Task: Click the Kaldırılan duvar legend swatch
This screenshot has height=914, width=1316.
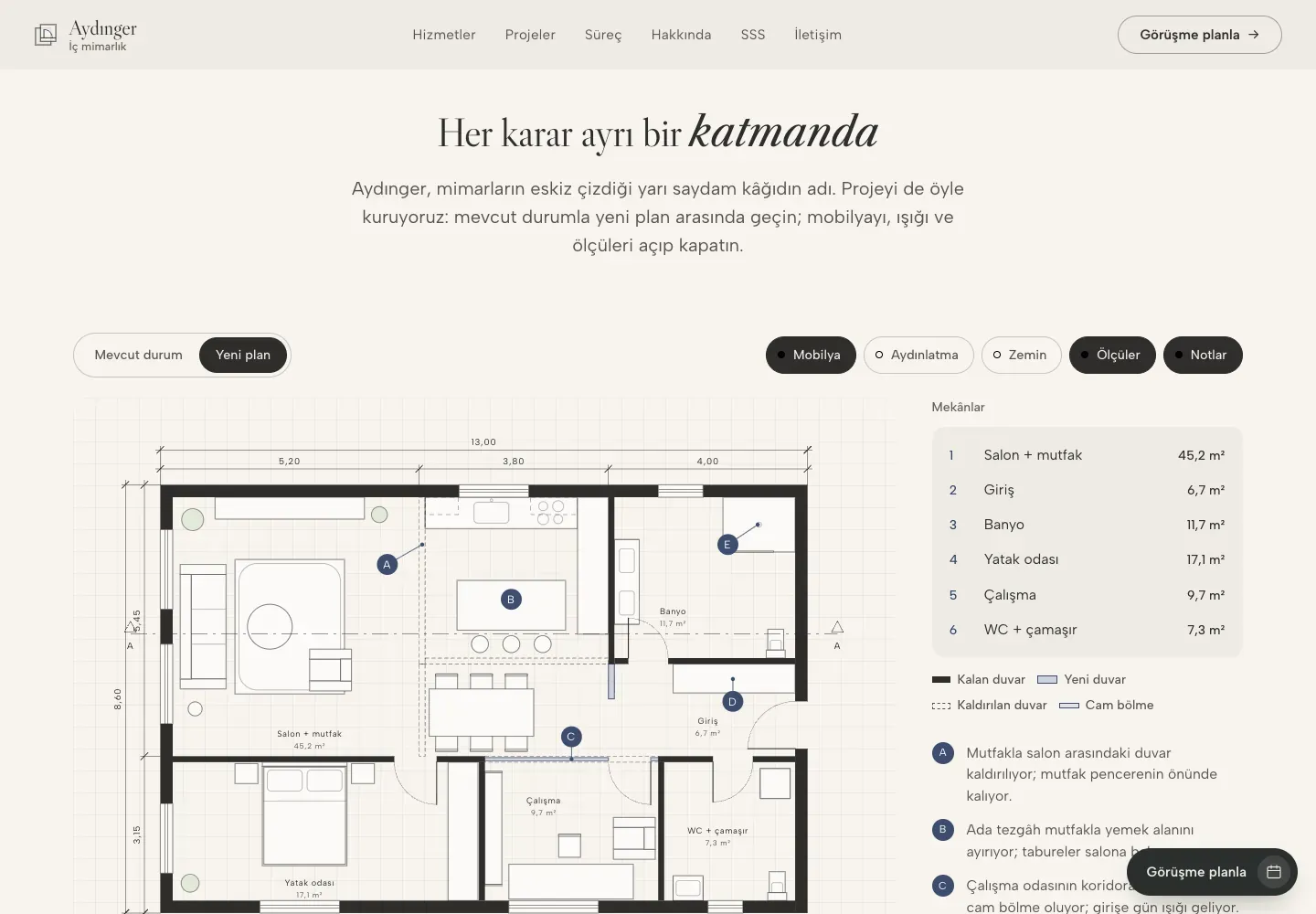Action: click(x=941, y=706)
